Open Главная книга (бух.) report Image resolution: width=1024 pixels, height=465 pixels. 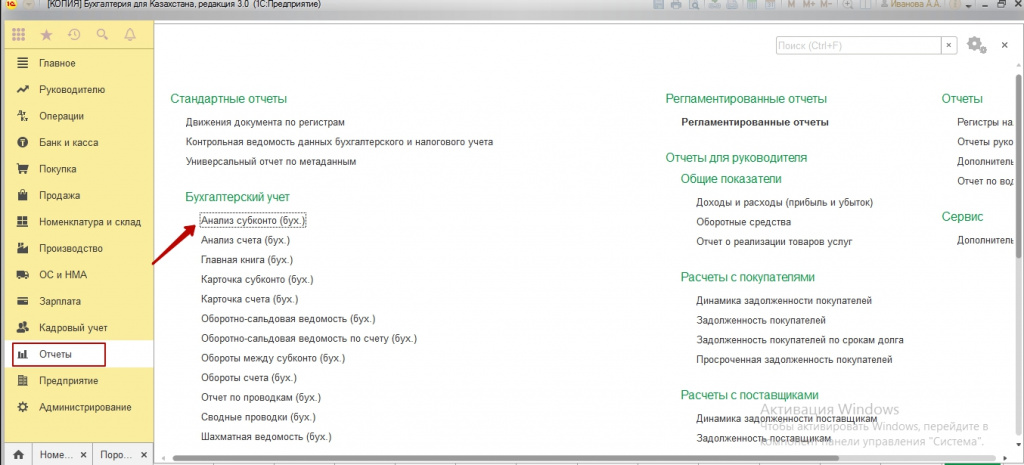pos(248,260)
